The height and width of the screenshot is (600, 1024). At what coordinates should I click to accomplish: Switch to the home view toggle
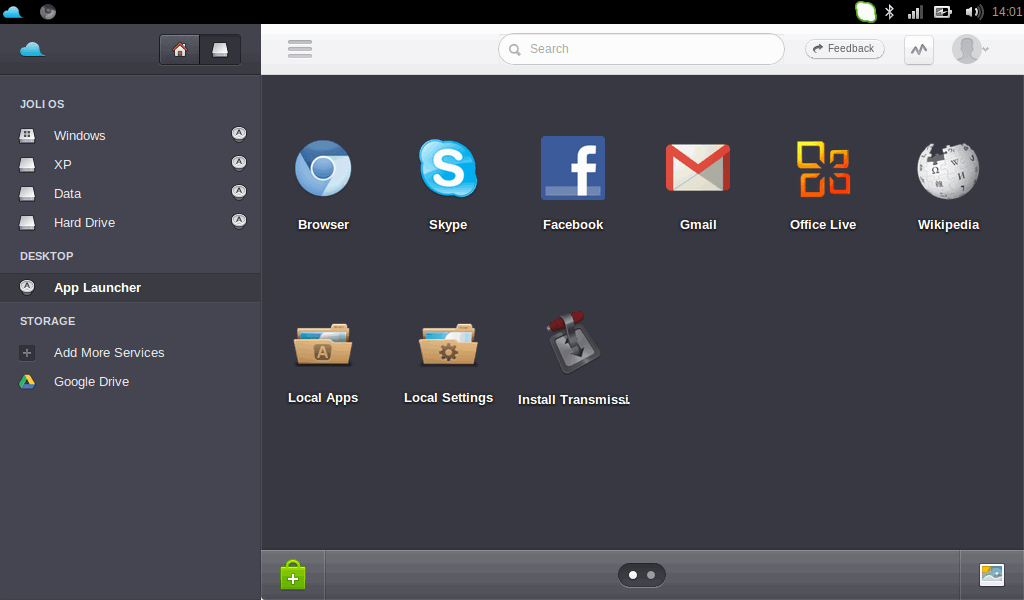tap(180, 50)
